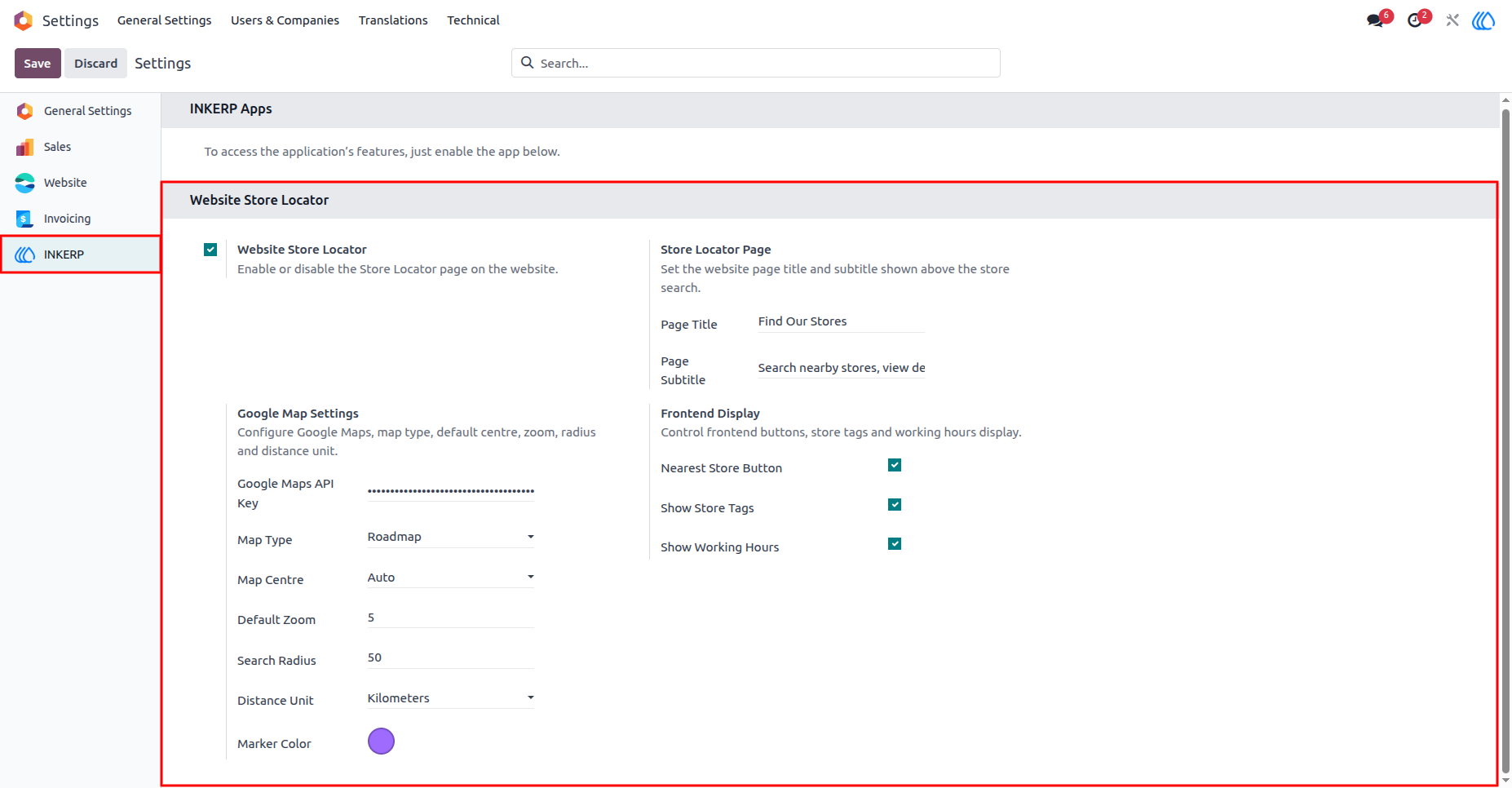Open the conversations chat bubble icon
The height and width of the screenshot is (788, 1512).
1376,20
